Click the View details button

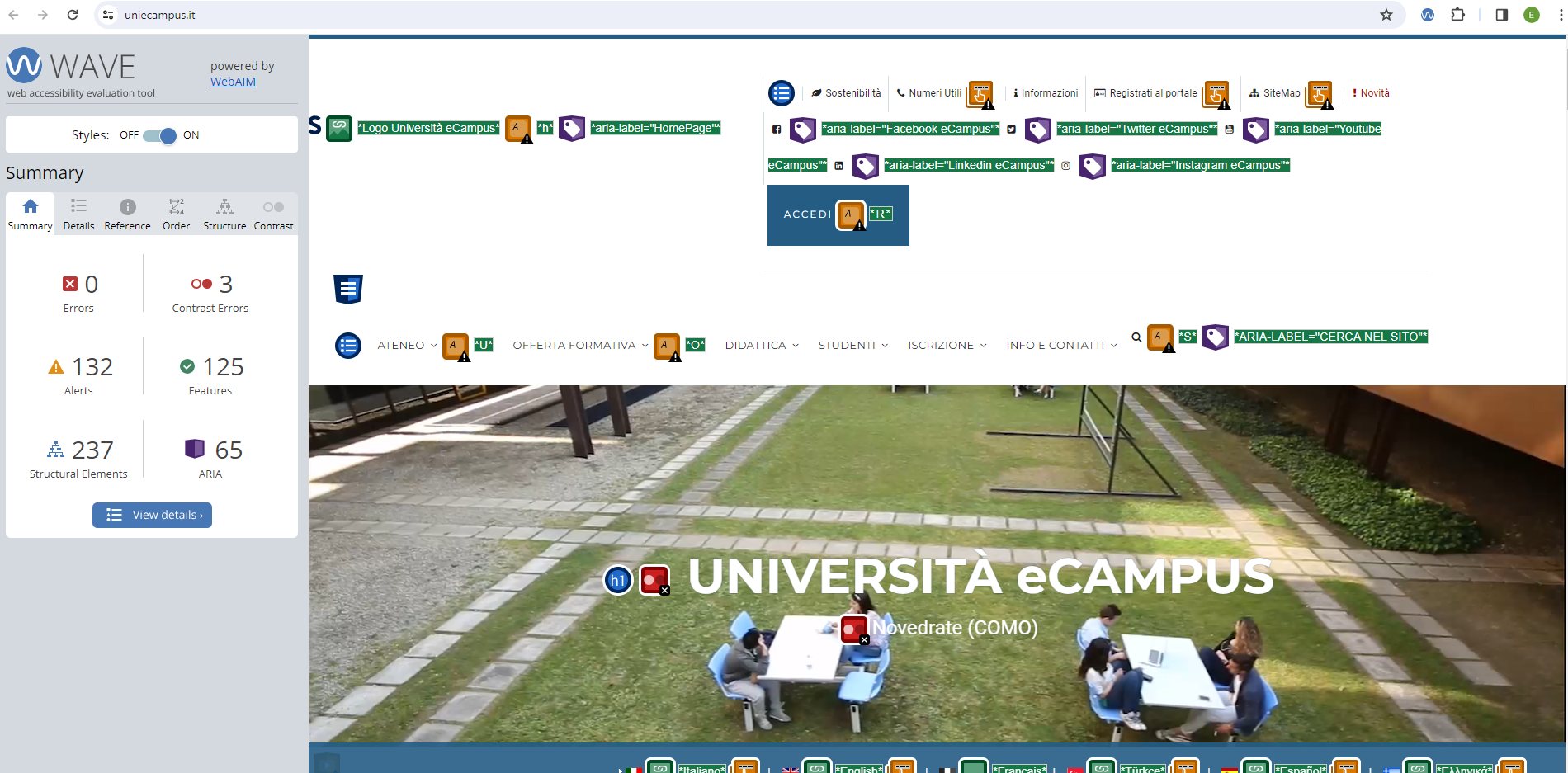(x=152, y=515)
